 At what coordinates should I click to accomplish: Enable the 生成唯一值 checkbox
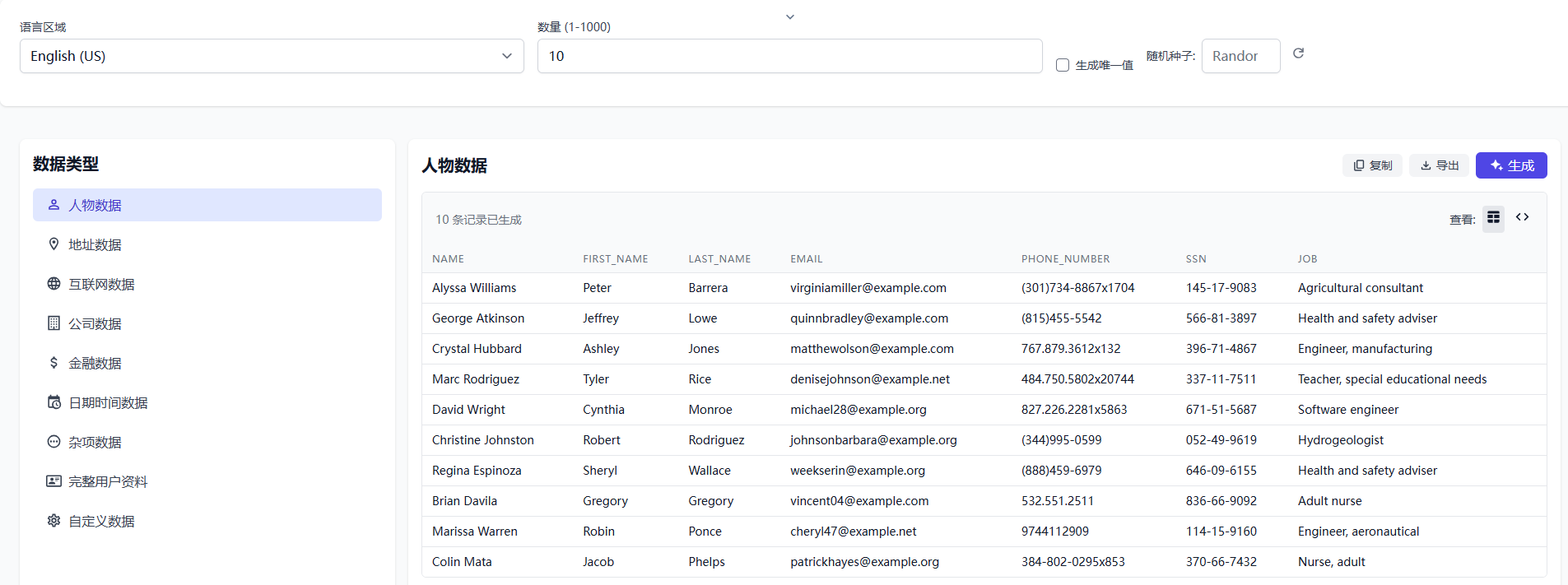[1063, 65]
